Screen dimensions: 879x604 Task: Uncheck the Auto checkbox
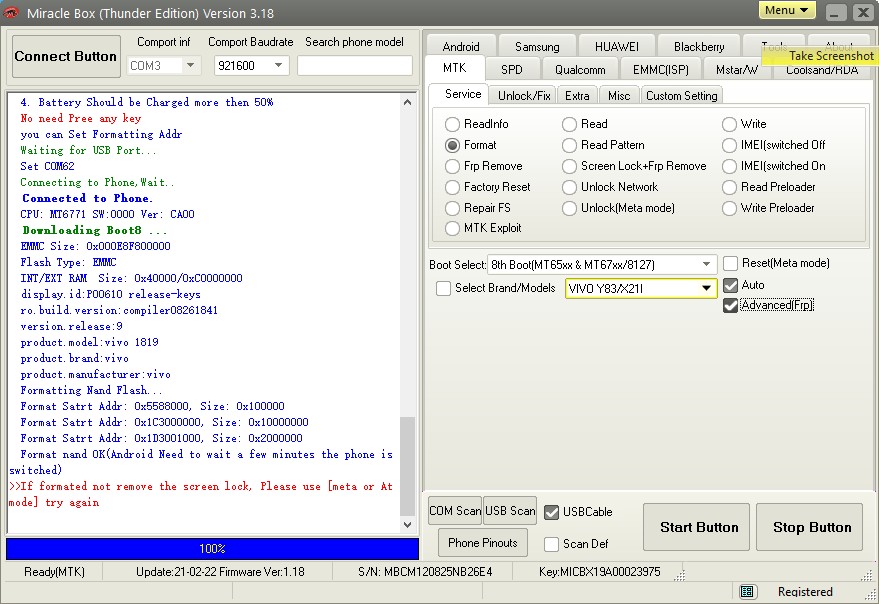point(730,285)
